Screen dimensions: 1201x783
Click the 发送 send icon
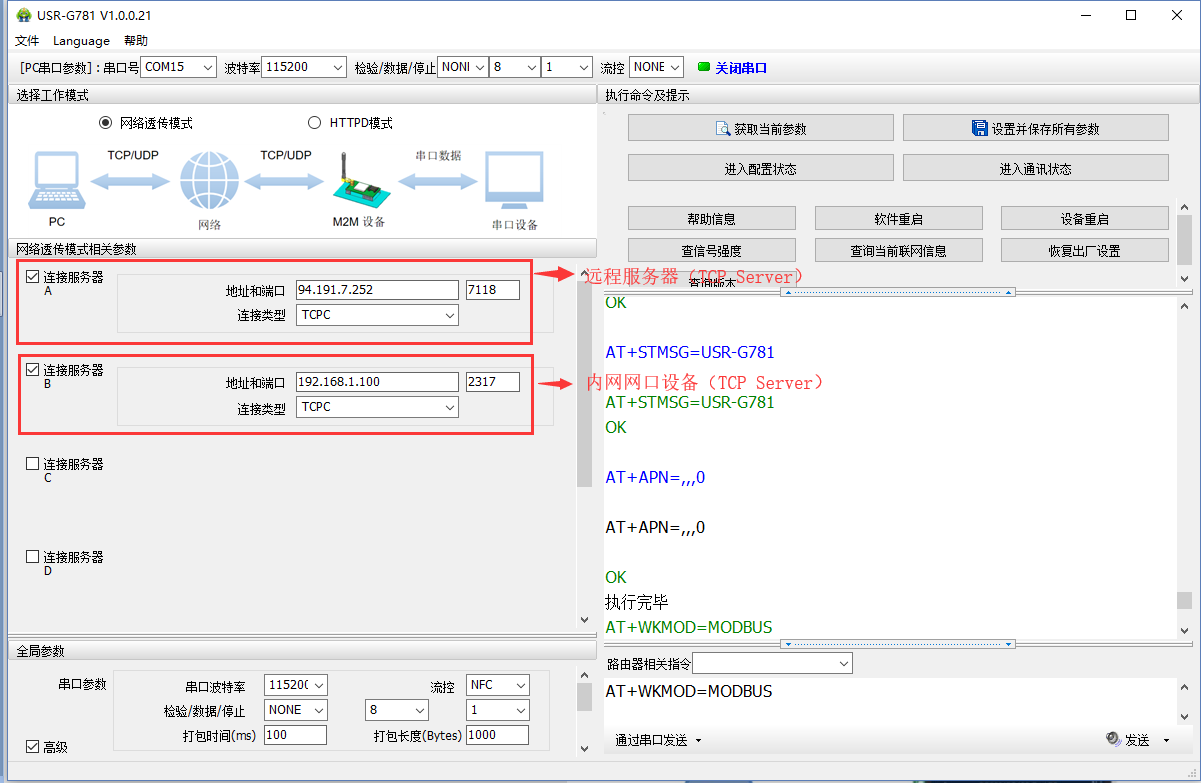click(1114, 739)
